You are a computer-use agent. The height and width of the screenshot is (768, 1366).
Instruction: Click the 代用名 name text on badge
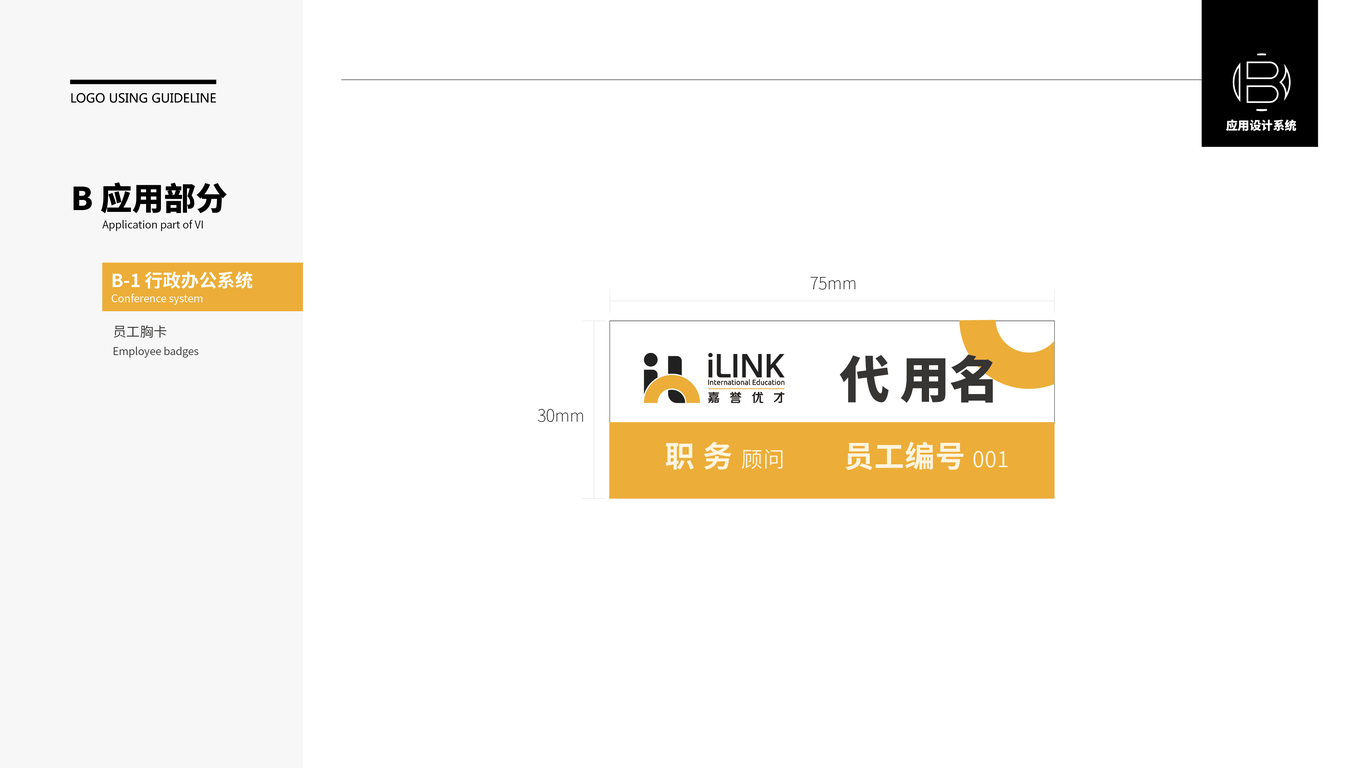point(917,379)
